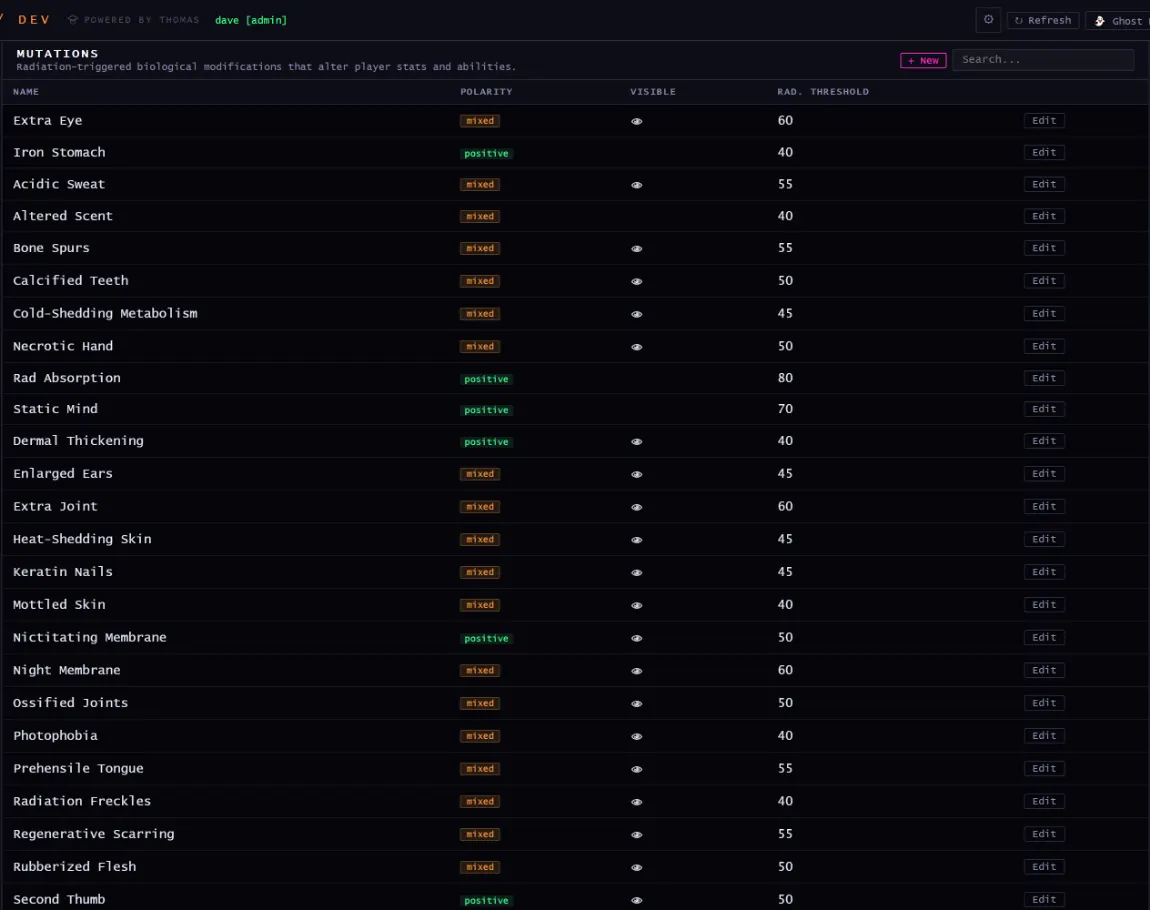Image resolution: width=1150 pixels, height=910 pixels.
Task: Sort by the VISIBLE column header
Action: pos(653,92)
